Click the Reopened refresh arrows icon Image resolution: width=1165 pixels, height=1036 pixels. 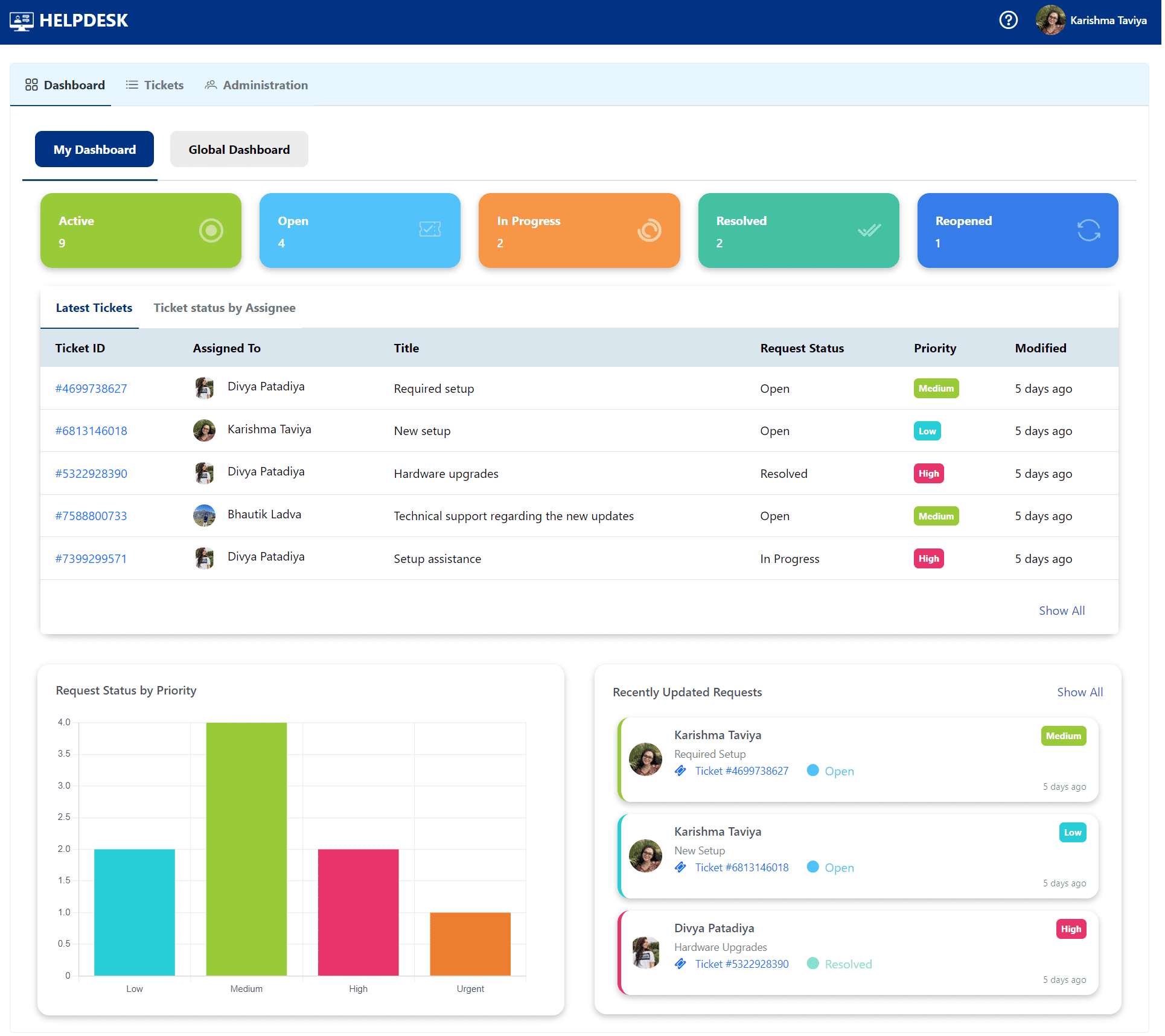click(x=1088, y=230)
